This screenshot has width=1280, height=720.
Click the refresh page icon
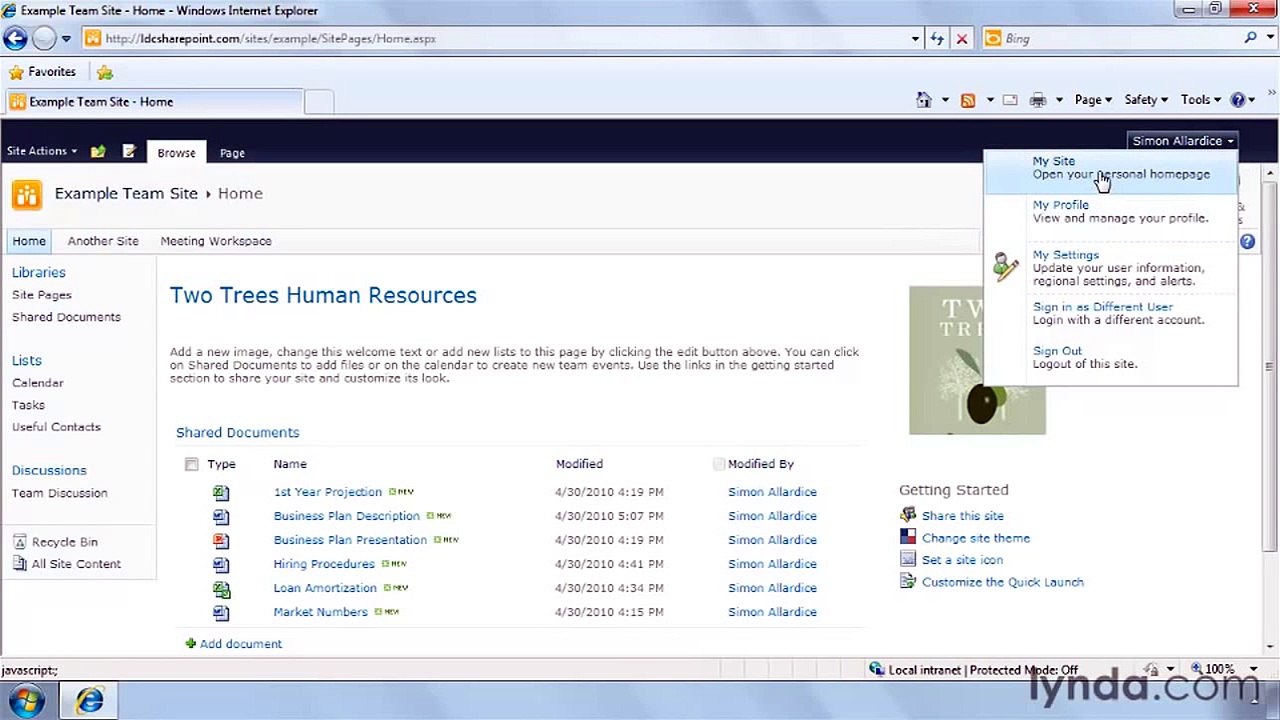[937, 38]
